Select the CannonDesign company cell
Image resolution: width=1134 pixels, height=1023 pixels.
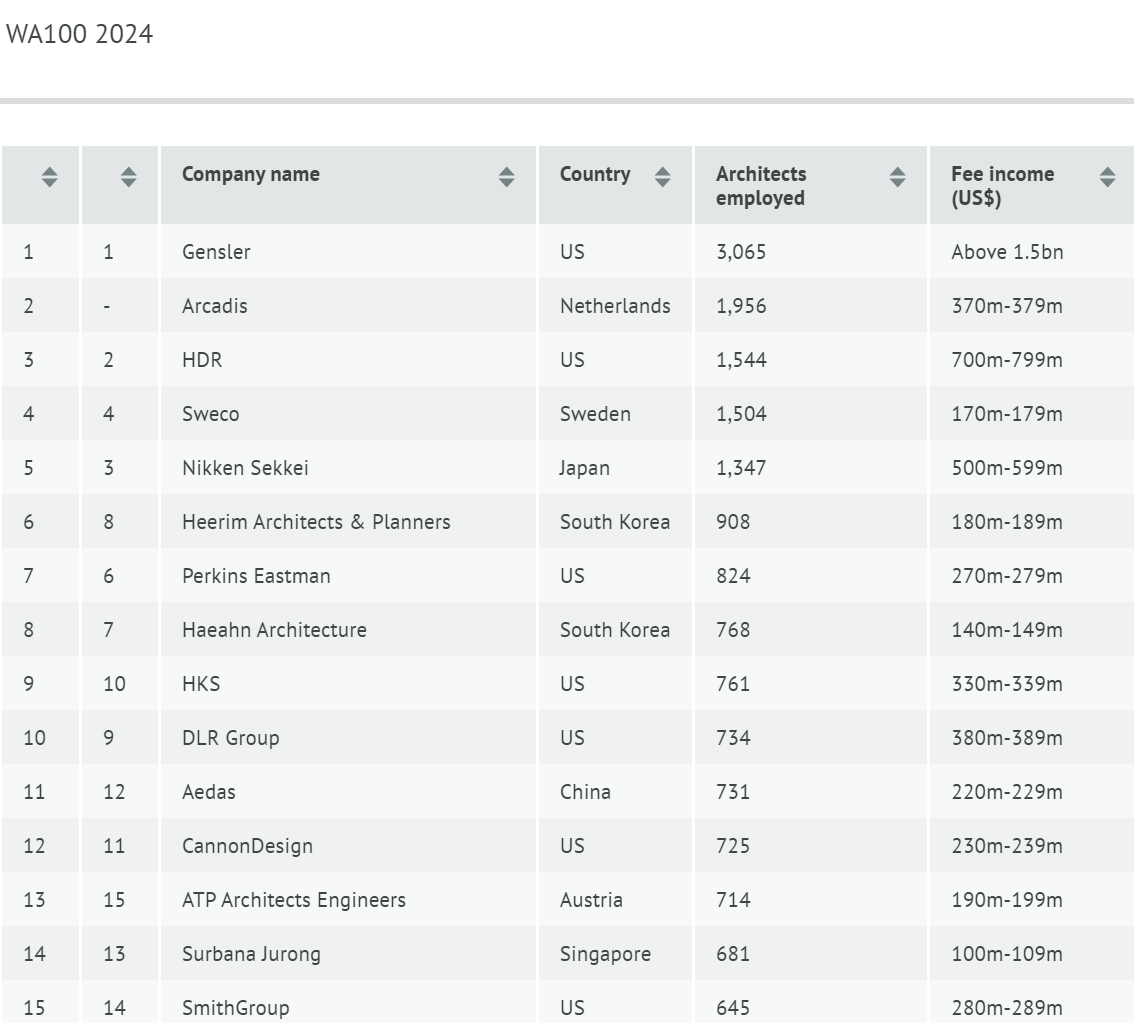pyautogui.click(x=349, y=845)
